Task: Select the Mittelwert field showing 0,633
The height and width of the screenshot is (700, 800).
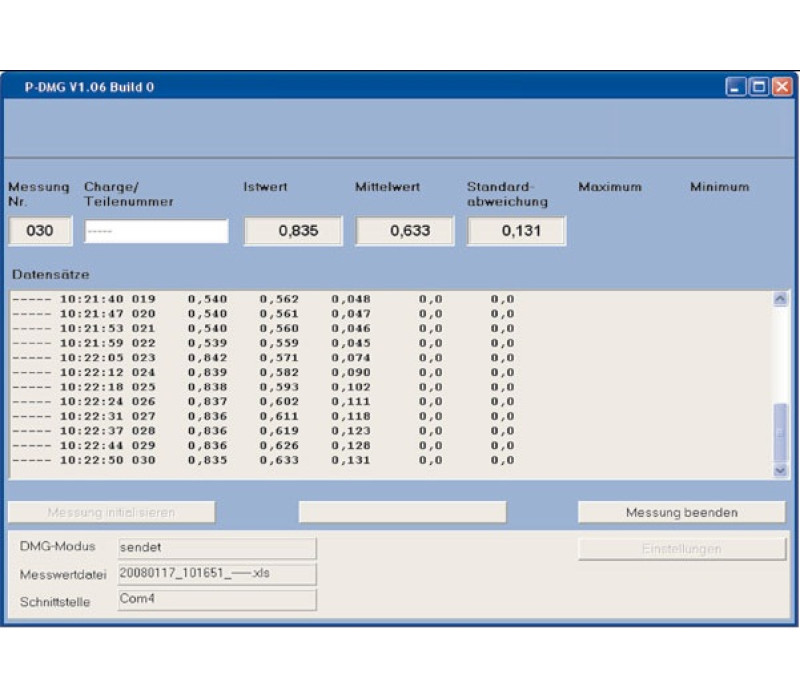Action: [x=405, y=231]
